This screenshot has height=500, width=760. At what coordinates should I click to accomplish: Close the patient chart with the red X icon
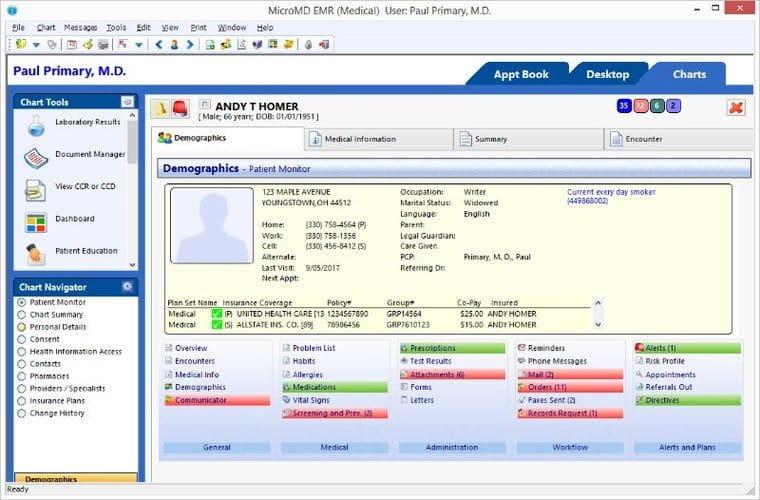736,107
